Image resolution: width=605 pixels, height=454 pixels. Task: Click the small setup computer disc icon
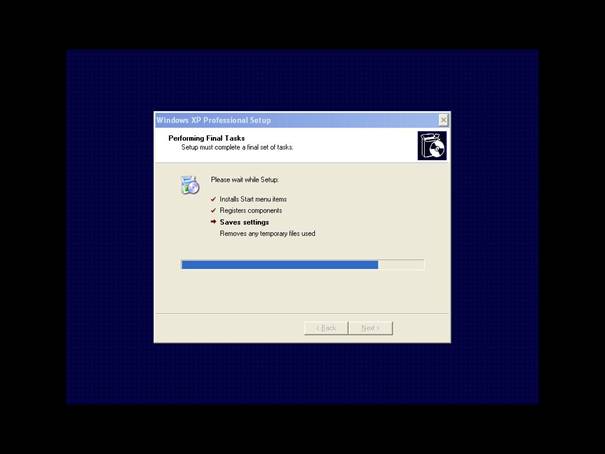(x=189, y=185)
